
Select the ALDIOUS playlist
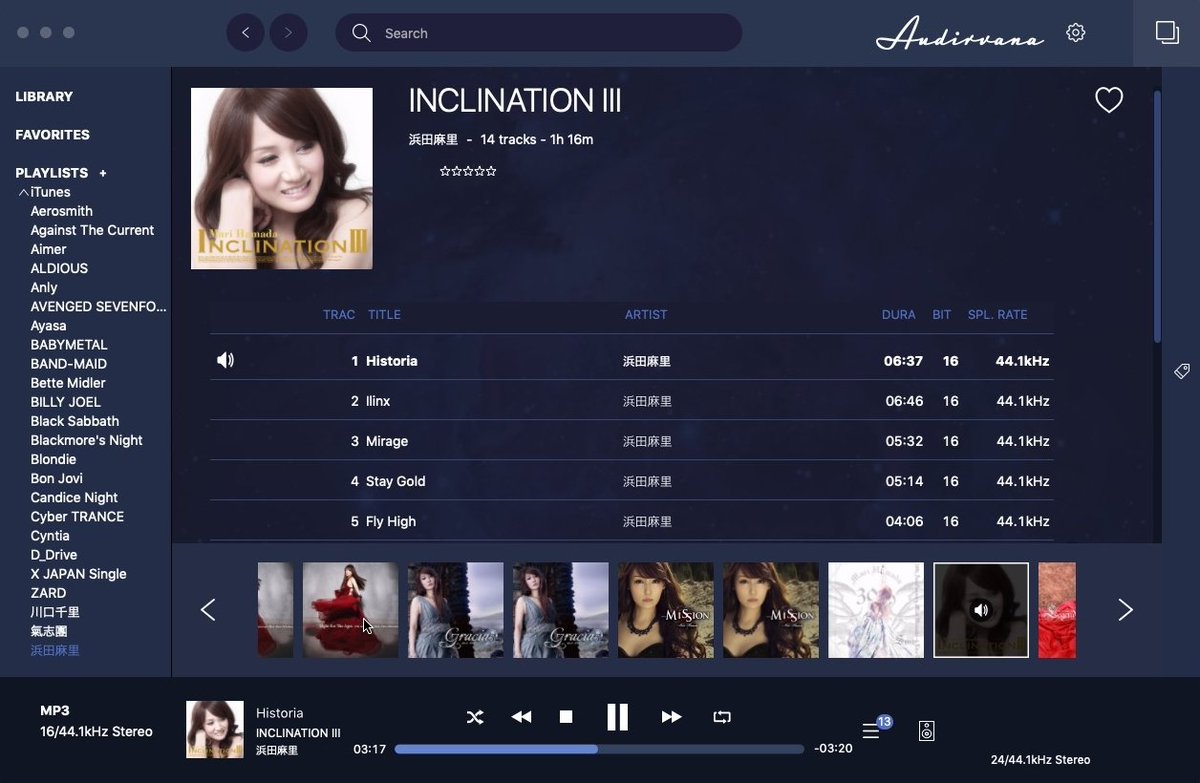tap(59, 268)
